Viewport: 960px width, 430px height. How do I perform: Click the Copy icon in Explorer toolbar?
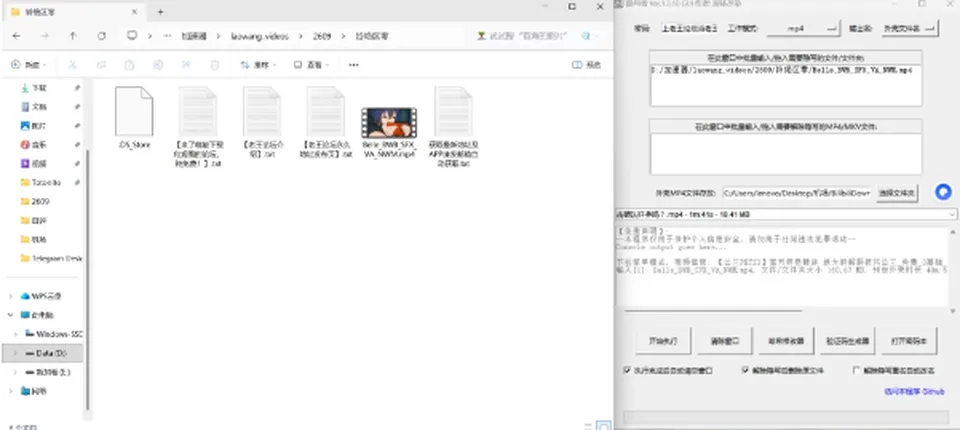click(101, 64)
